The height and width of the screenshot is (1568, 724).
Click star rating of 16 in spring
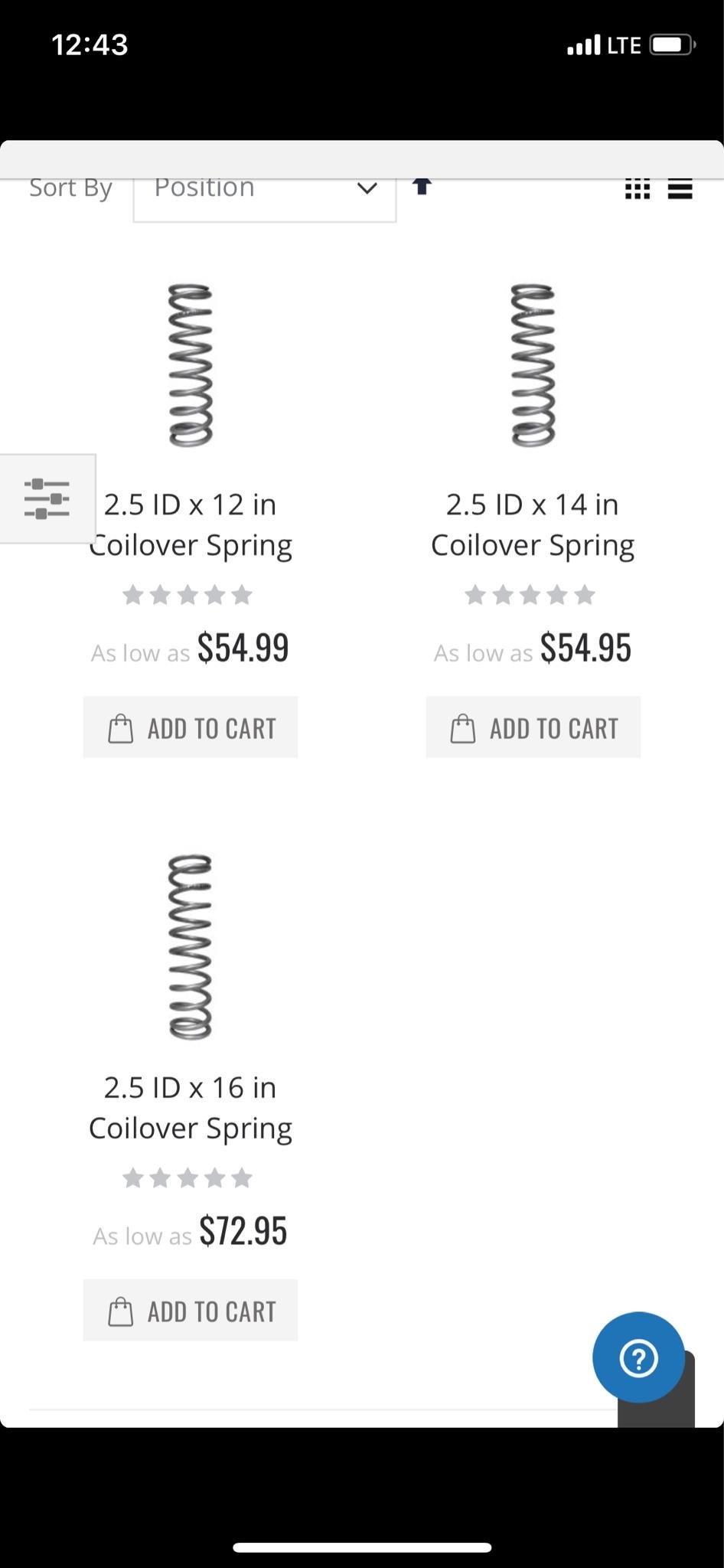[188, 1178]
